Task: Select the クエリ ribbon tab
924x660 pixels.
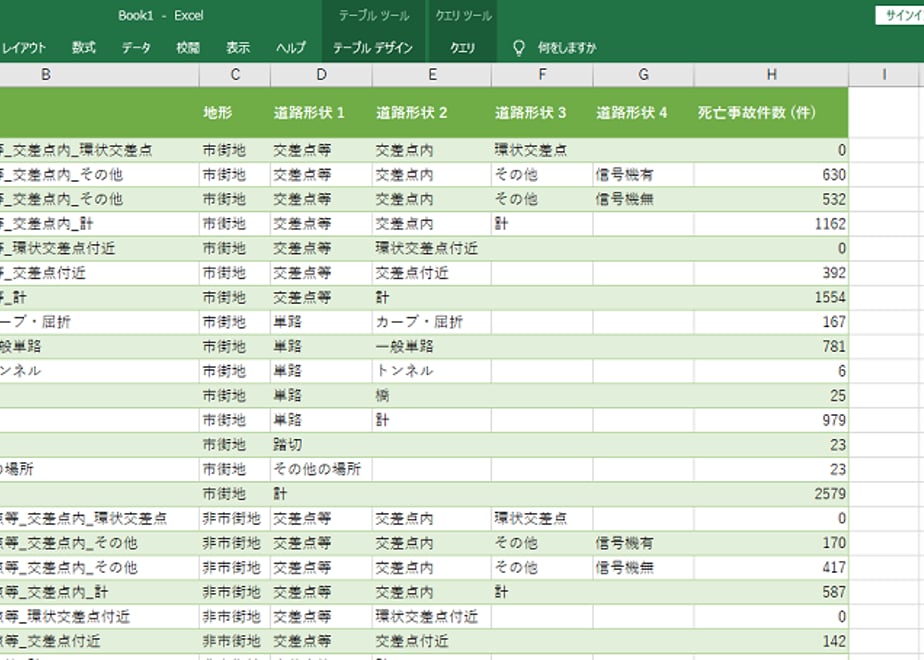Action: coord(463,48)
